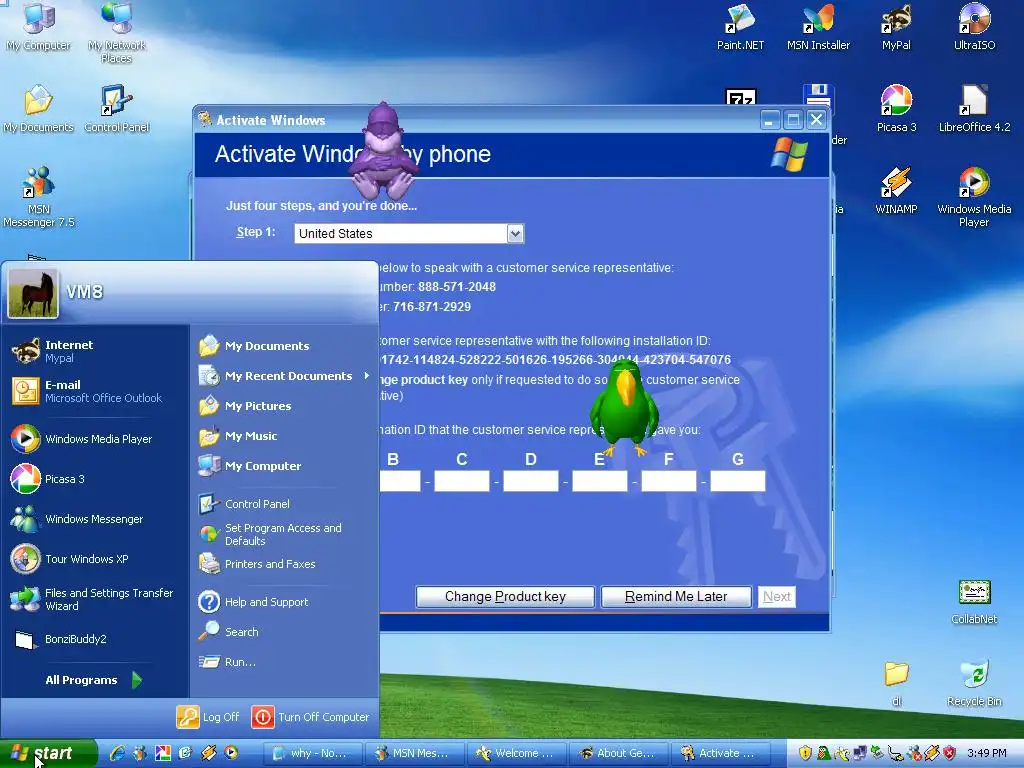Switch to MSN Mes... taskbar button

[415, 753]
